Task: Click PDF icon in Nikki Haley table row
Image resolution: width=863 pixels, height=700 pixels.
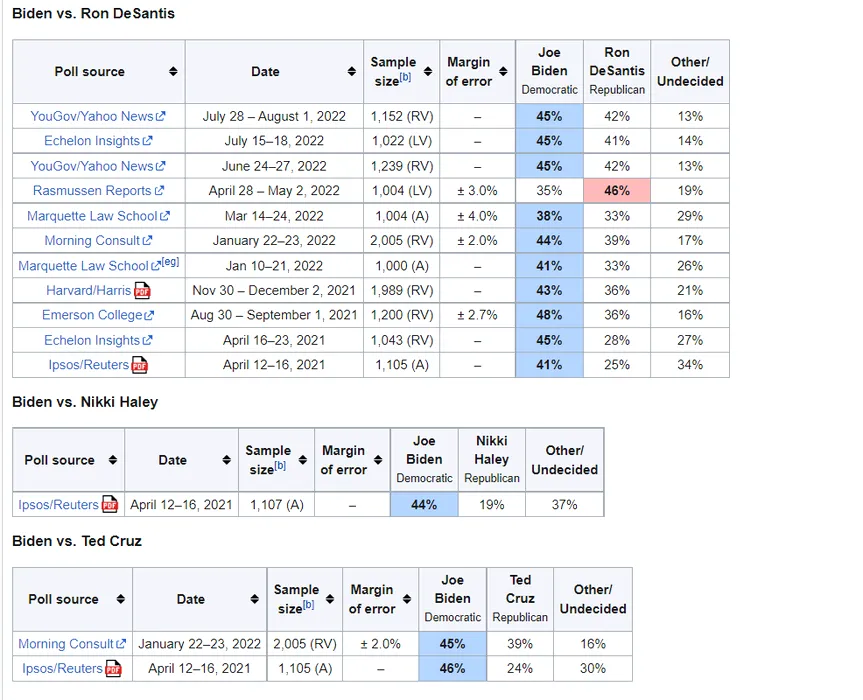Action: point(110,505)
